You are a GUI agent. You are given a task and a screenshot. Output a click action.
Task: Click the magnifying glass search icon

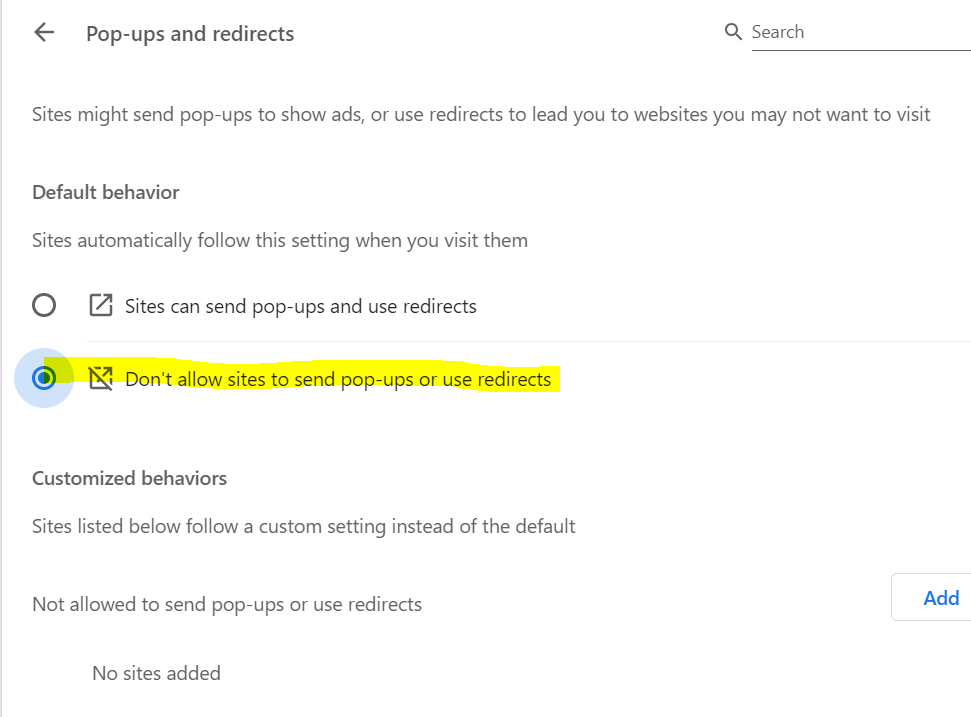click(733, 32)
